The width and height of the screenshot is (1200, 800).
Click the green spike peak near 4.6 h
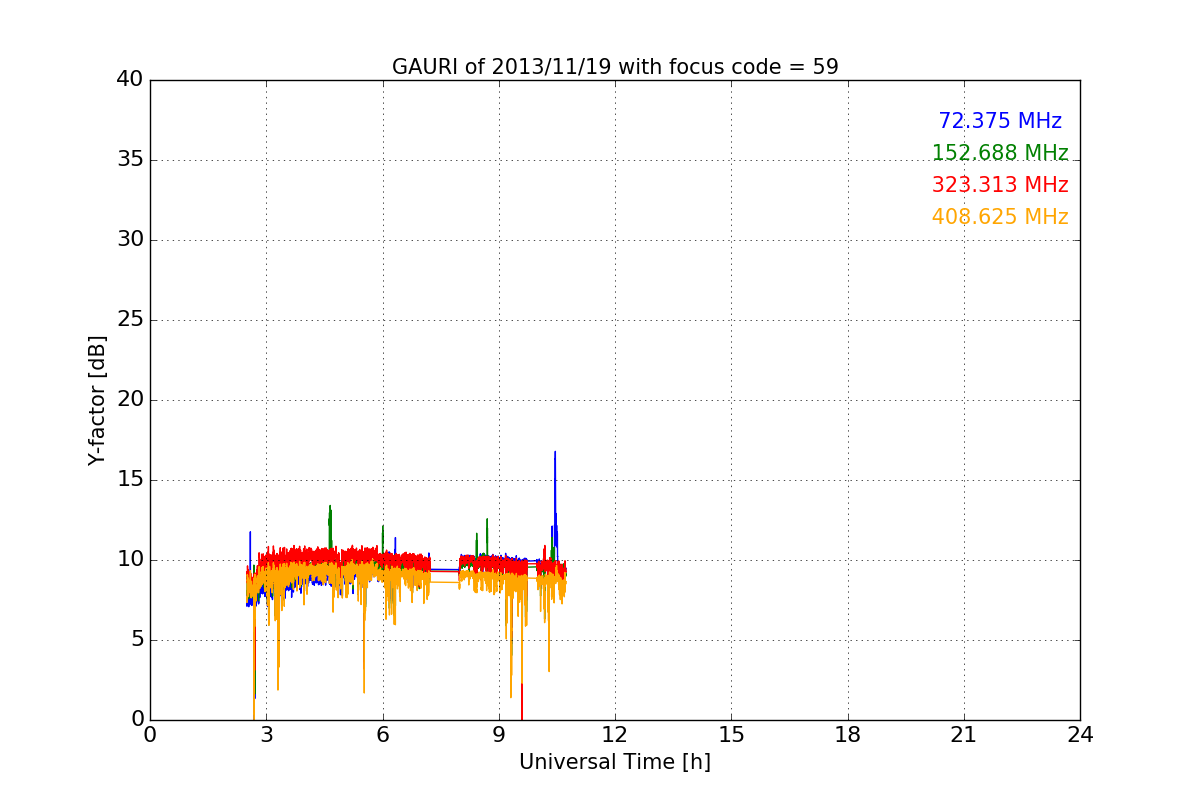point(329,507)
